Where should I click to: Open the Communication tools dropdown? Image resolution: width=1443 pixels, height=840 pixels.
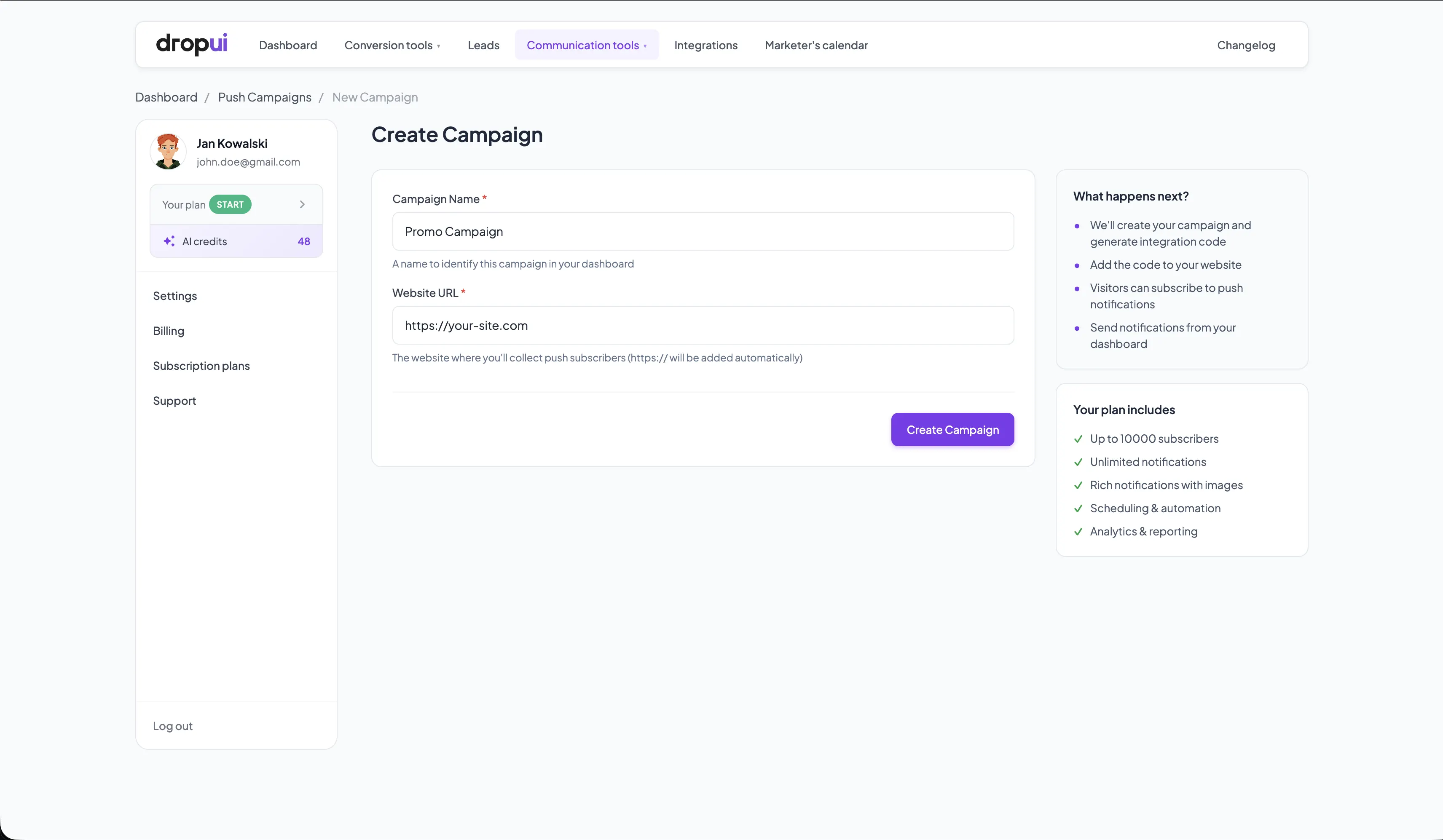586,45
